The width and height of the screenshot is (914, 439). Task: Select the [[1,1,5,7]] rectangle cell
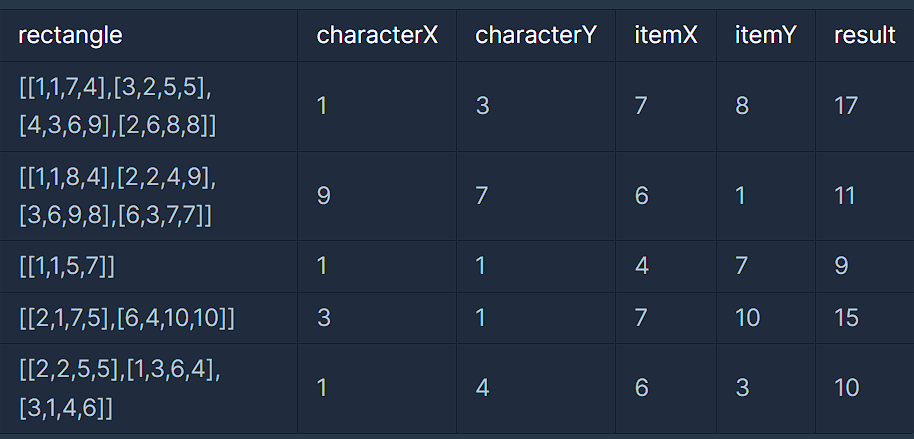149,266
